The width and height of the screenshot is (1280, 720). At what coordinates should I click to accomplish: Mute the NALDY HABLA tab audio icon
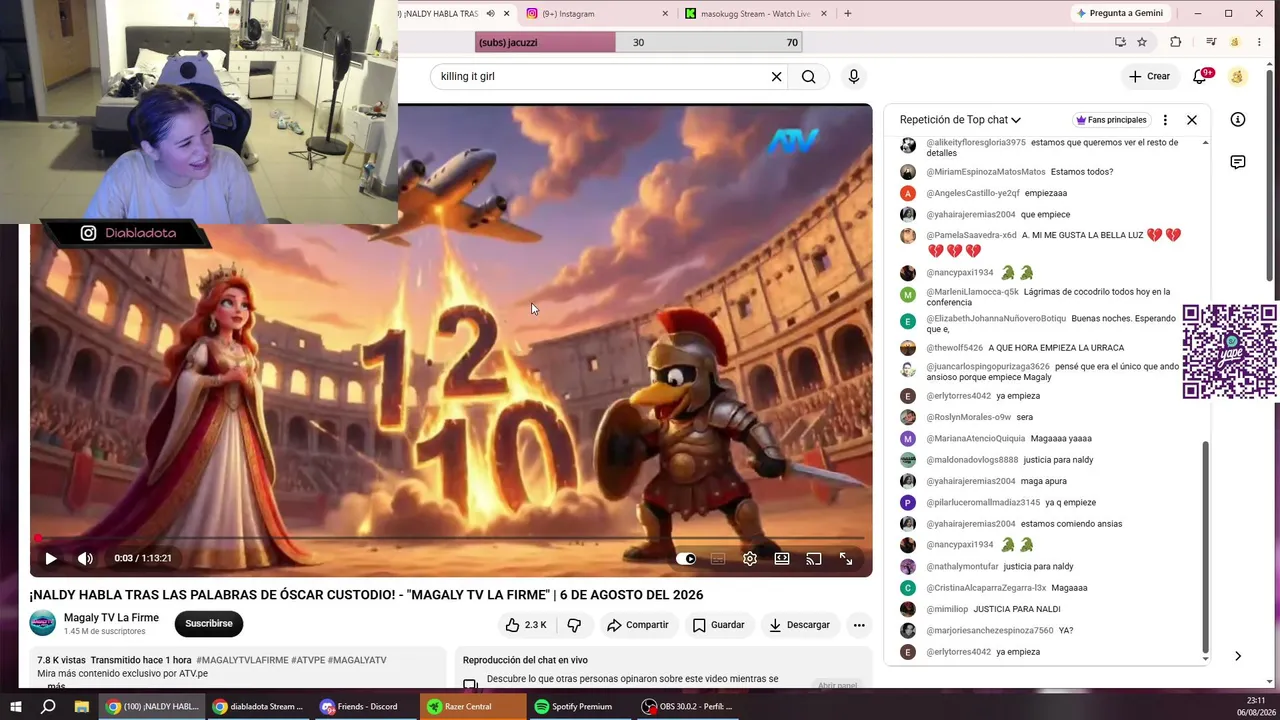(490, 14)
